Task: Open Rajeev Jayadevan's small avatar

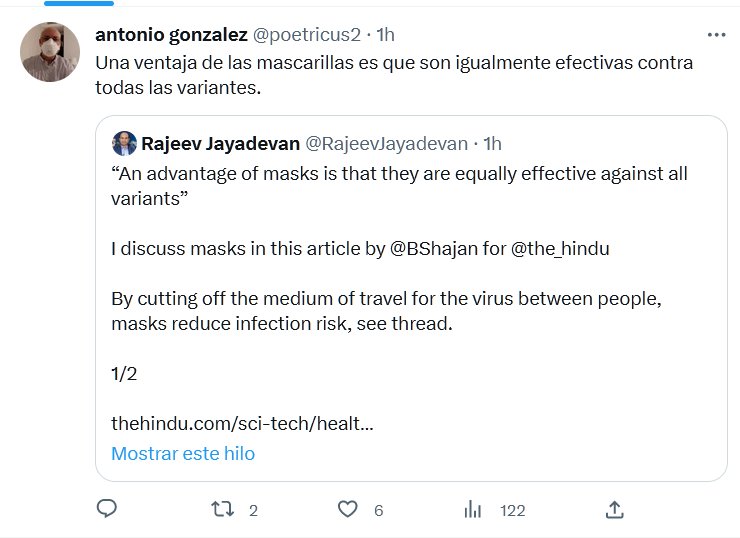Action: point(124,143)
